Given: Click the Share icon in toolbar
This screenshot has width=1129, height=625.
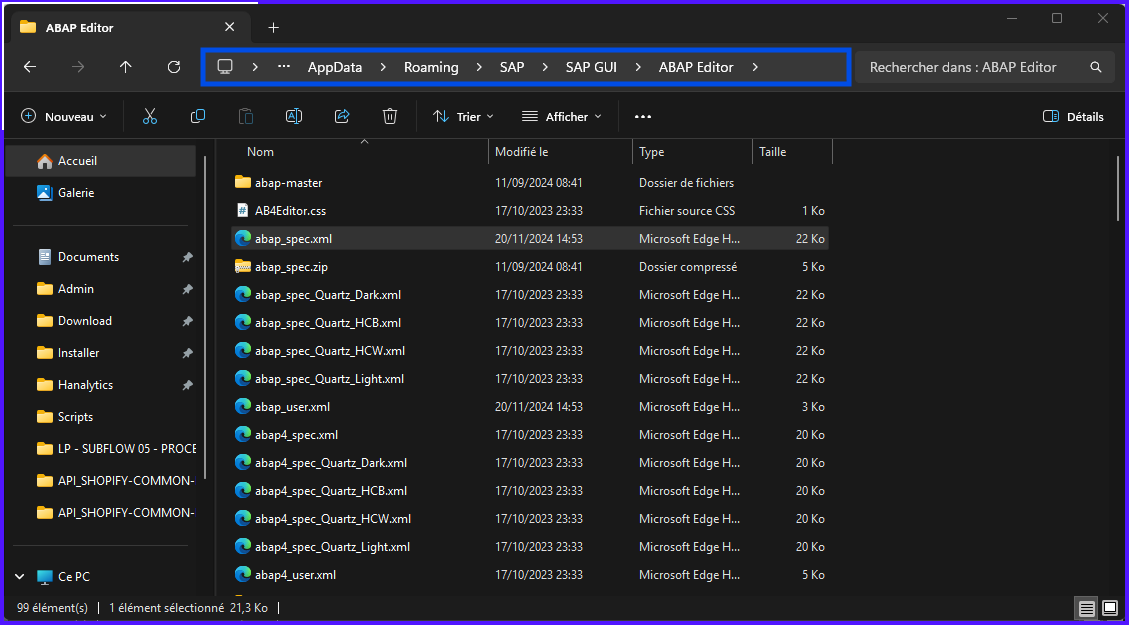Looking at the screenshot, I should click(342, 117).
